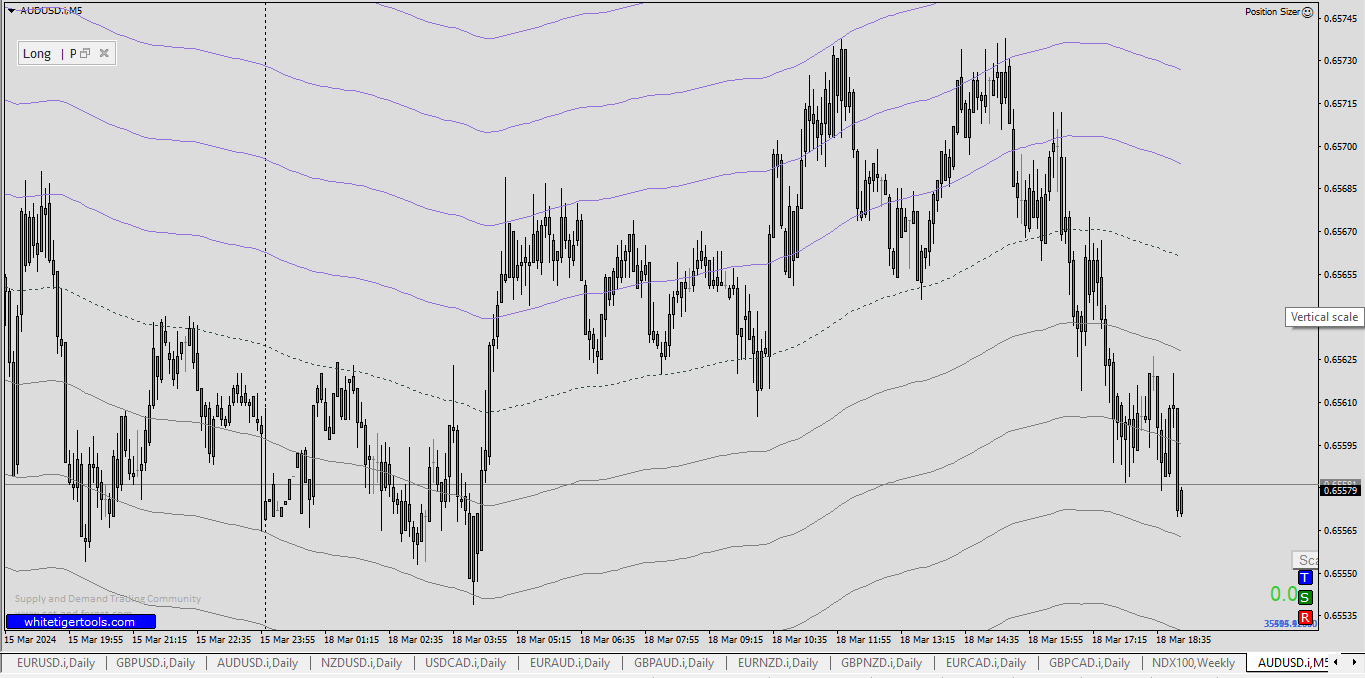Click the 18 Mar 18:35 time label
Viewport: 1365px width, 678px height.
[1185, 639]
